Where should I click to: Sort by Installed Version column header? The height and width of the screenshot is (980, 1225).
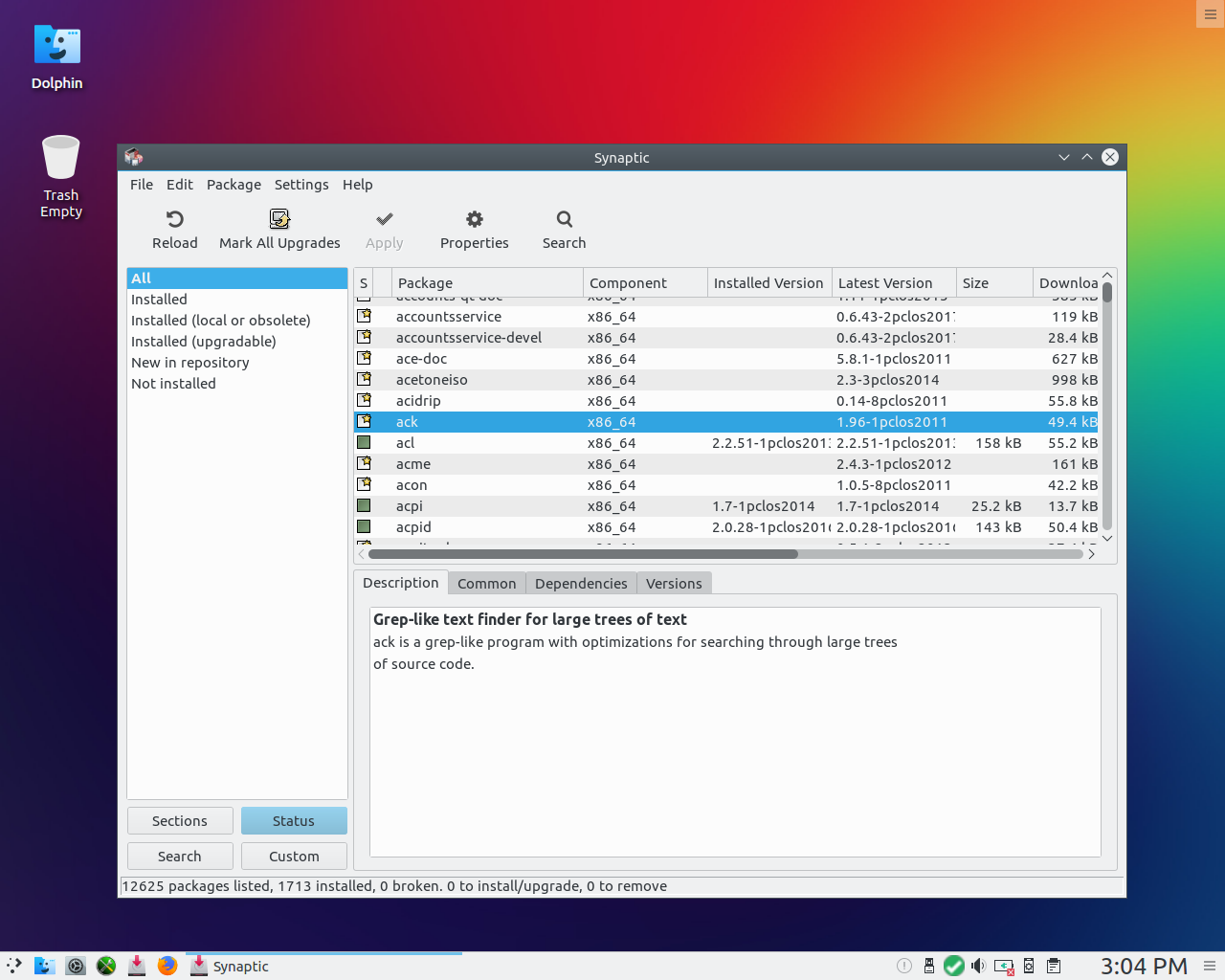(769, 282)
